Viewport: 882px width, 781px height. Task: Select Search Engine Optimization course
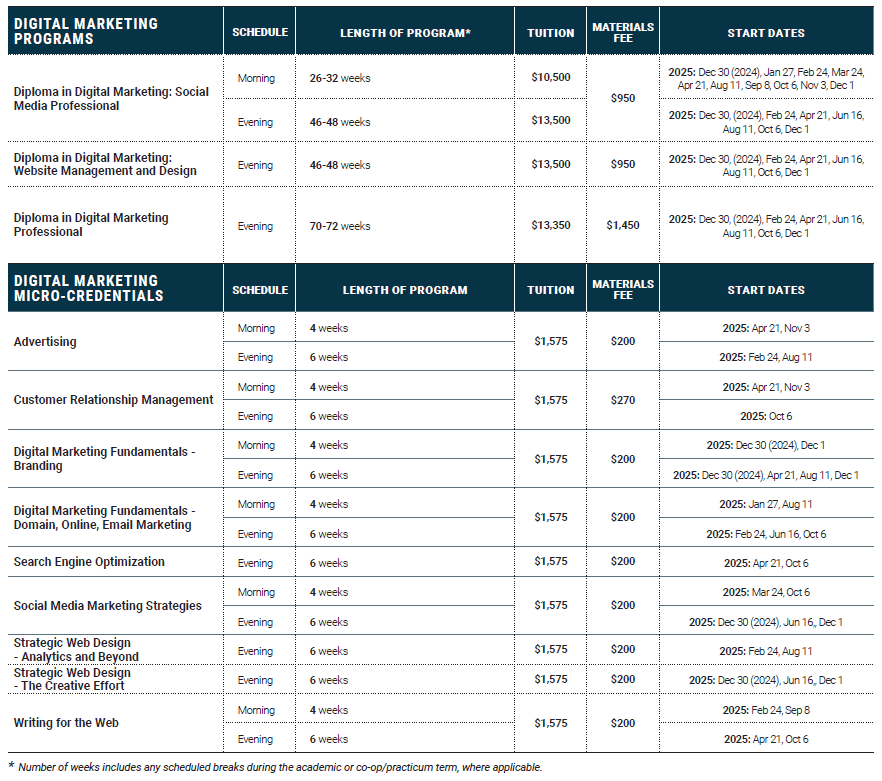pos(89,562)
